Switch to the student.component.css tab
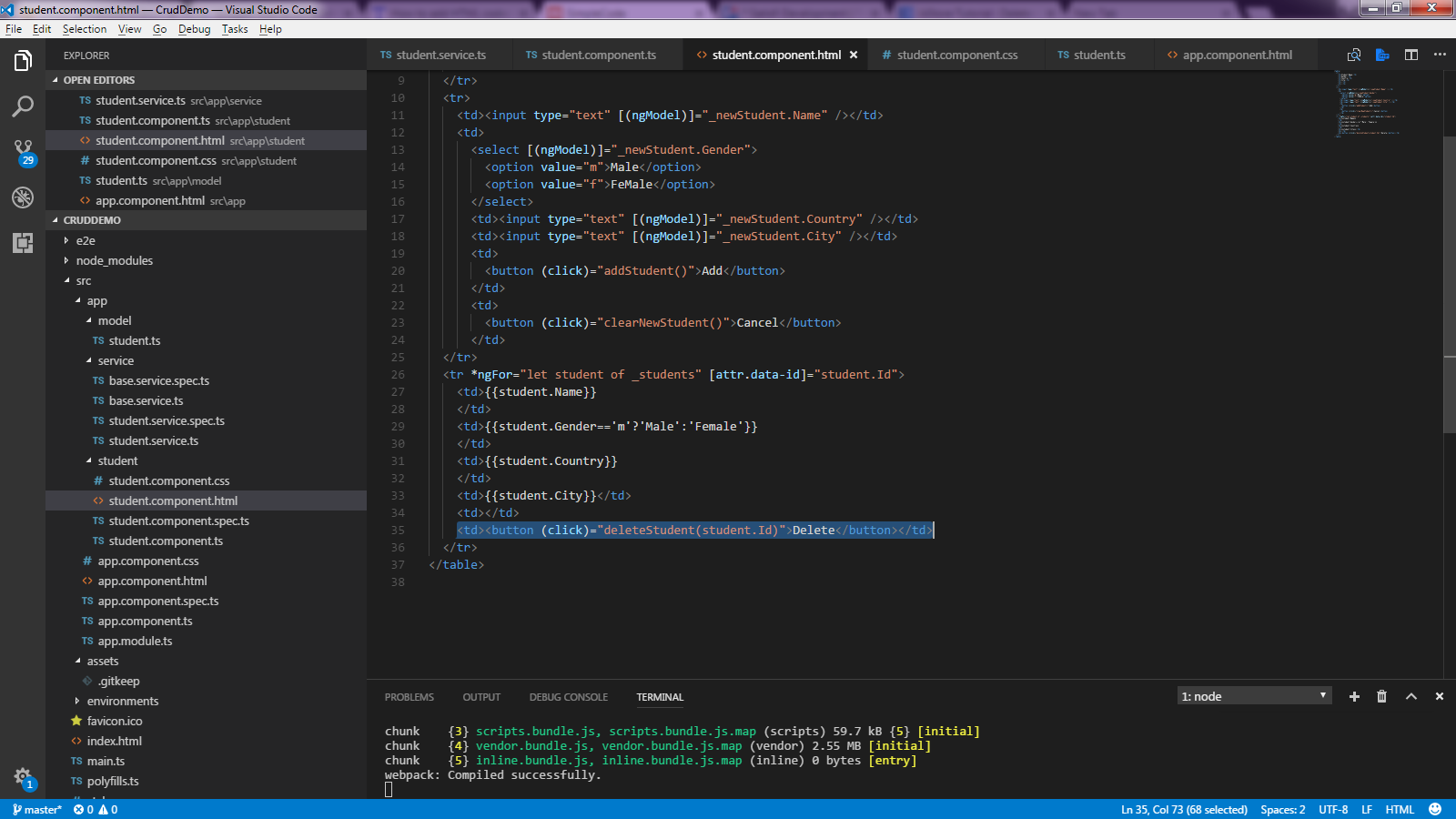 pos(954,55)
